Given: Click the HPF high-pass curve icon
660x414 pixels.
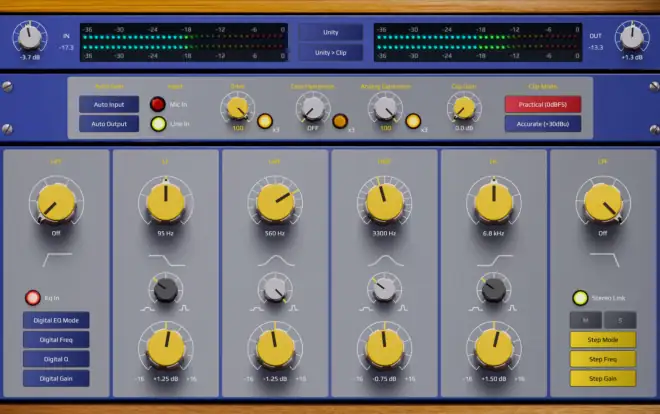Looking at the screenshot, I should point(57,260).
